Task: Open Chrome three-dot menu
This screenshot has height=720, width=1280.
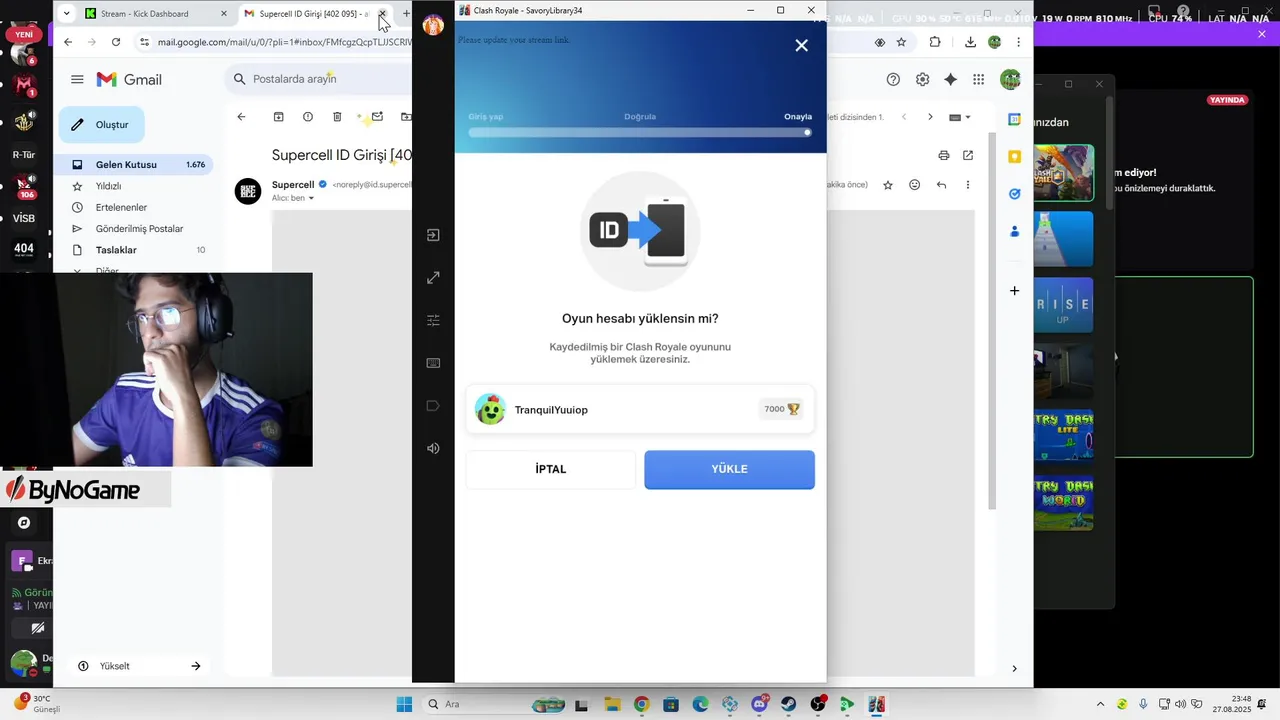Action: [x=1019, y=42]
